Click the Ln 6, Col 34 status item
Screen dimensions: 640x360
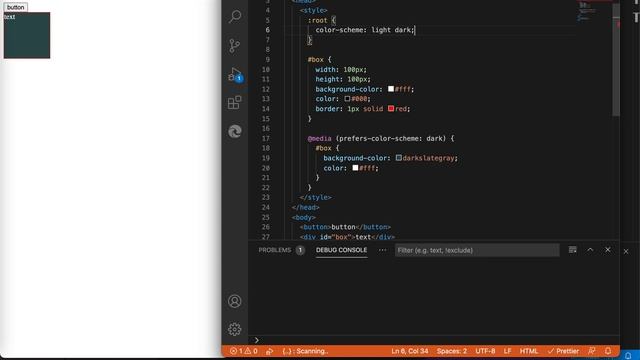pyautogui.click(x=410, y=351)
